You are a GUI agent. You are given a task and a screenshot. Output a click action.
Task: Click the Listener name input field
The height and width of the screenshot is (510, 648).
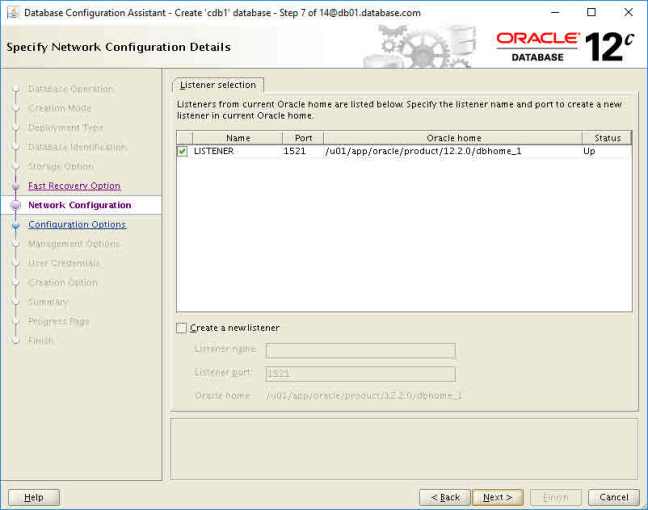(x=360, y=350)
